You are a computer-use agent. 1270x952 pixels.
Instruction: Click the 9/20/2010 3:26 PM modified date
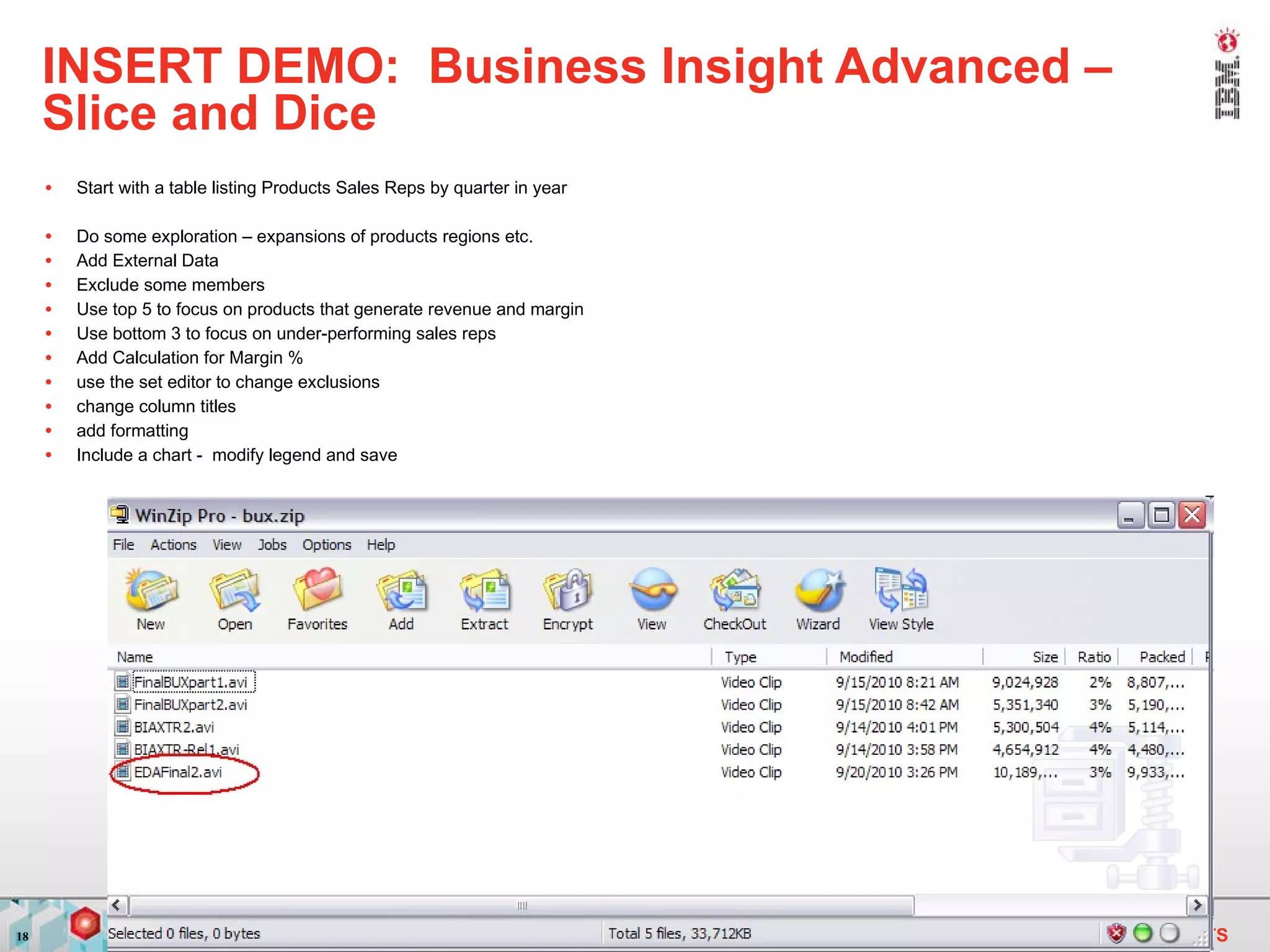(x=897, y=772)
